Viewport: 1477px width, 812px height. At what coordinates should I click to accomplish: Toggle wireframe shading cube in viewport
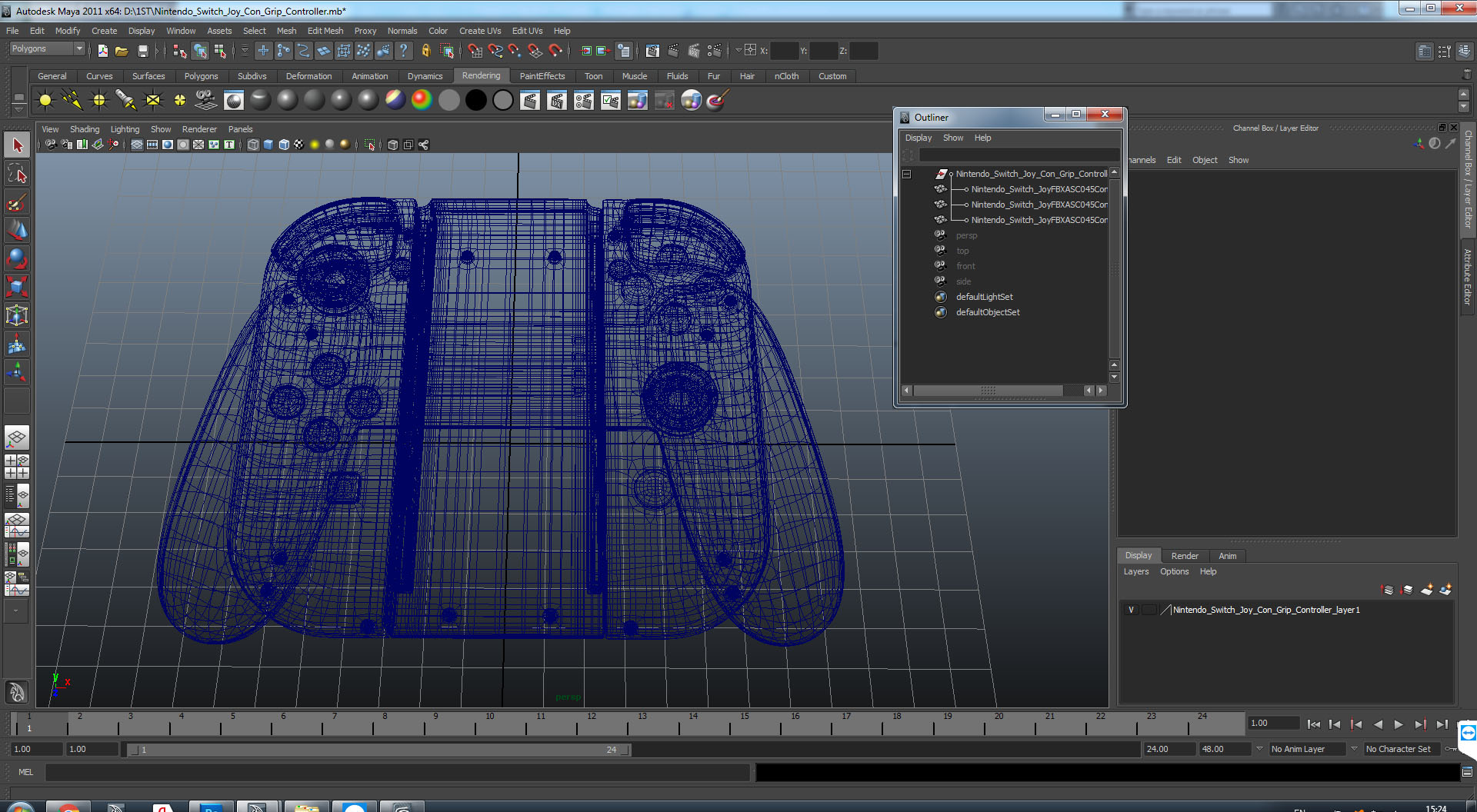pyautogui.click(x=253, y=145)
